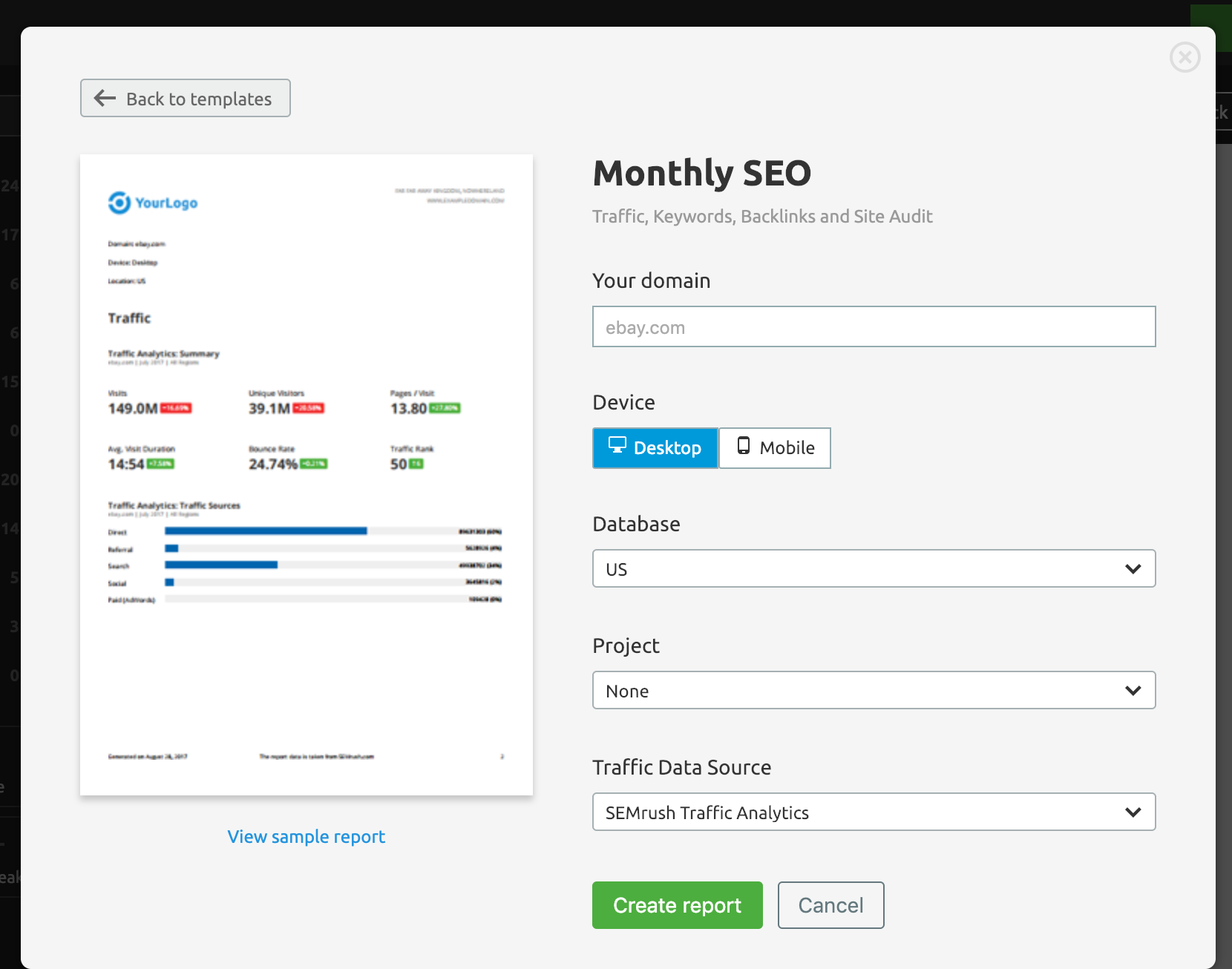1232x969 pixels.
Task: Click the Traffic heading in report preview
Action: click(x=129, y=318)
